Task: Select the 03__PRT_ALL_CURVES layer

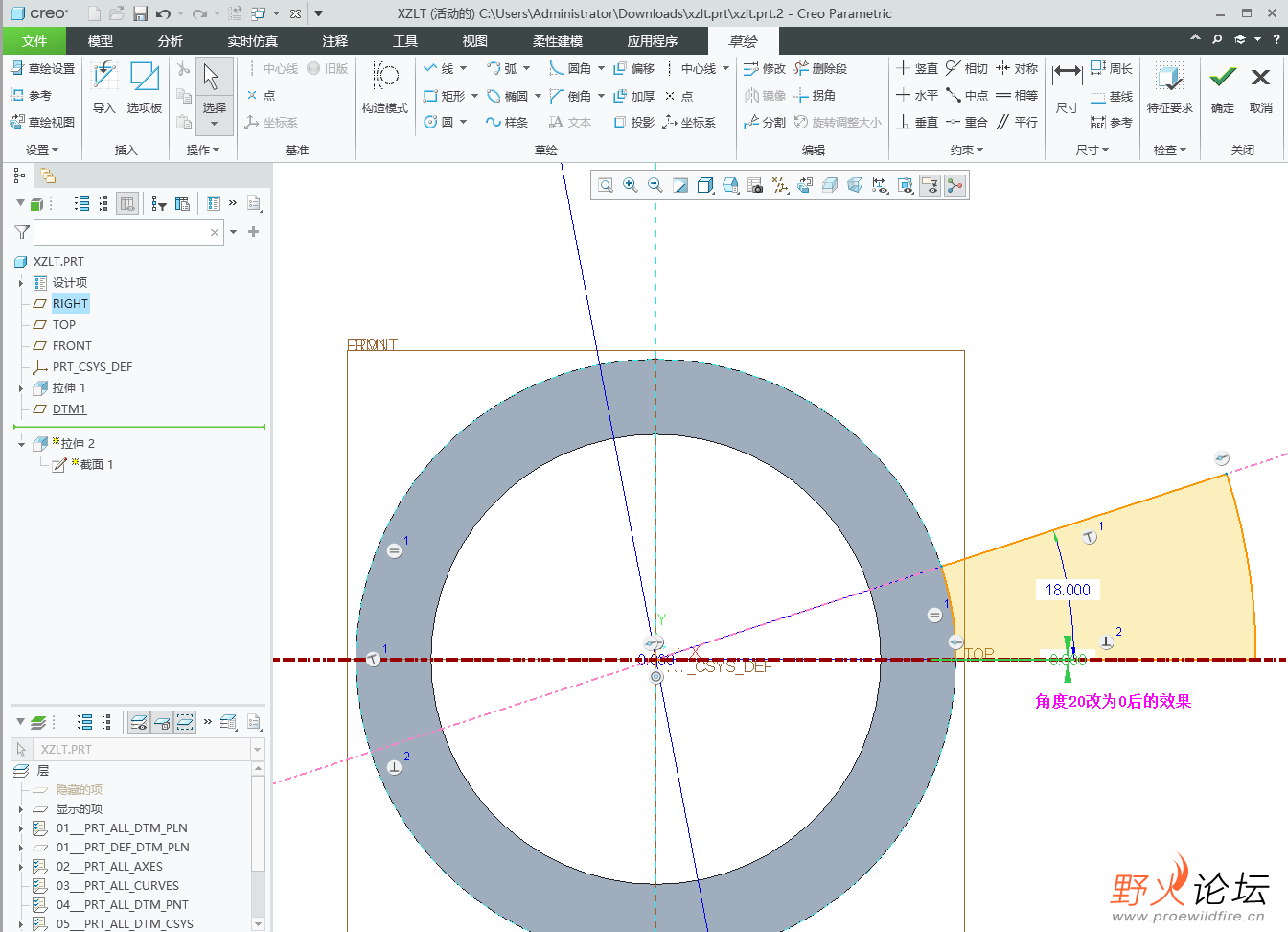Action: pos(117,886)
